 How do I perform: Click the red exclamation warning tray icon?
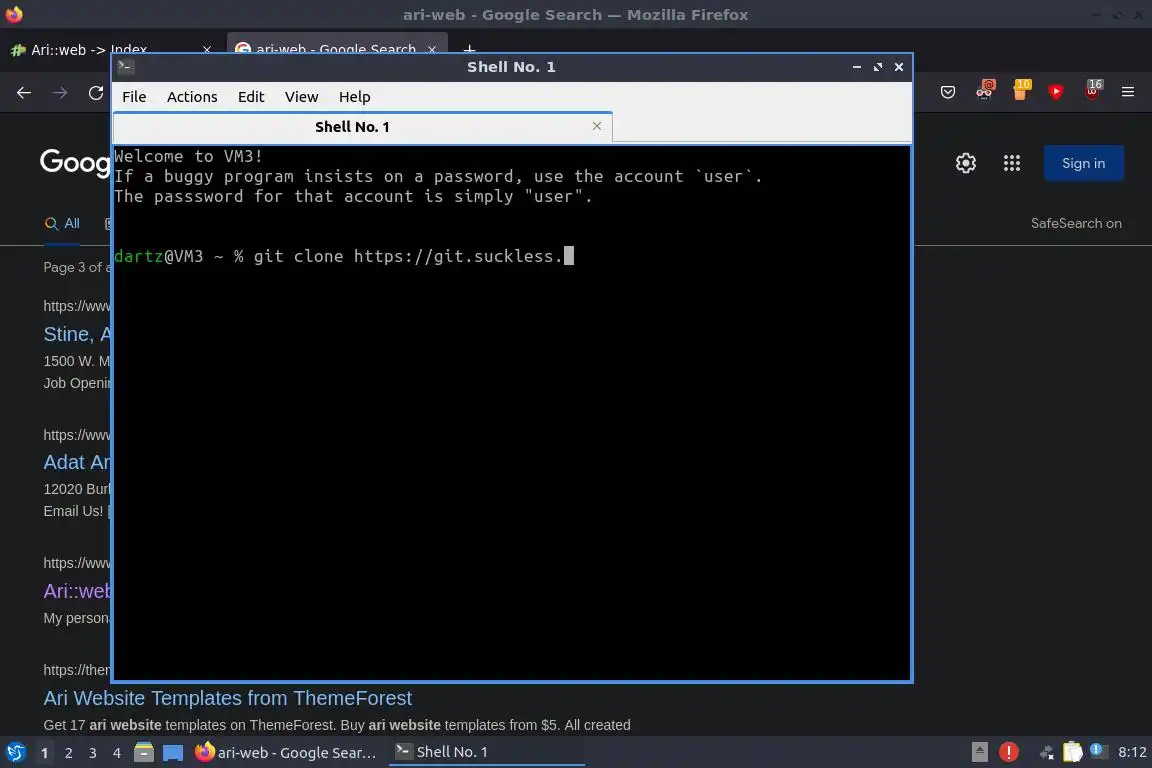(x=1009, y=752)
